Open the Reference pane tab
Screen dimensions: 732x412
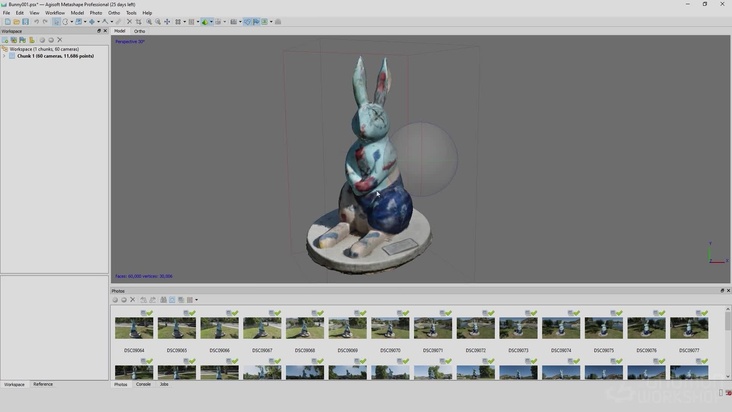click(x=43, y=384)
